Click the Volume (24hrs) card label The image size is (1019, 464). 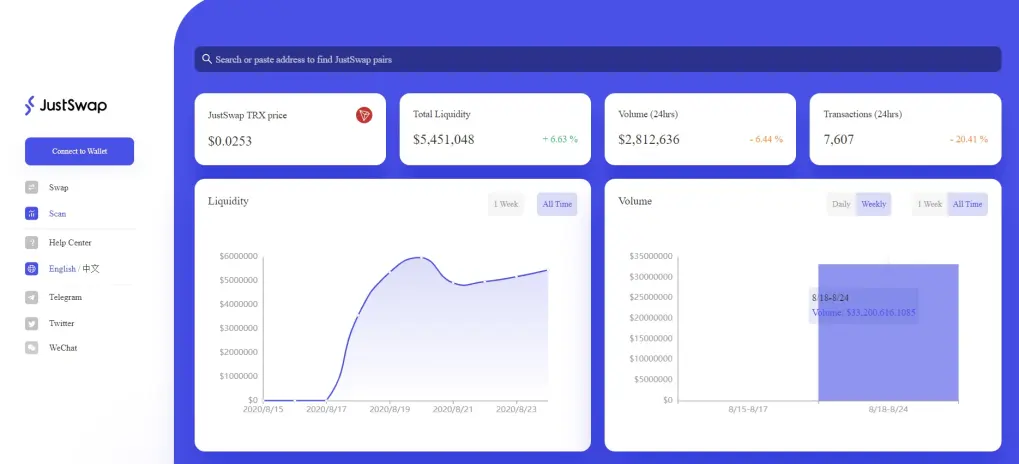click(648, 114)
